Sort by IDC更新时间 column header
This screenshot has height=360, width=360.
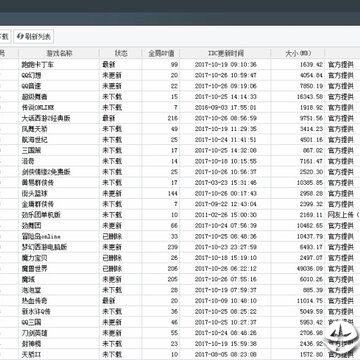[x=225, y=53]
